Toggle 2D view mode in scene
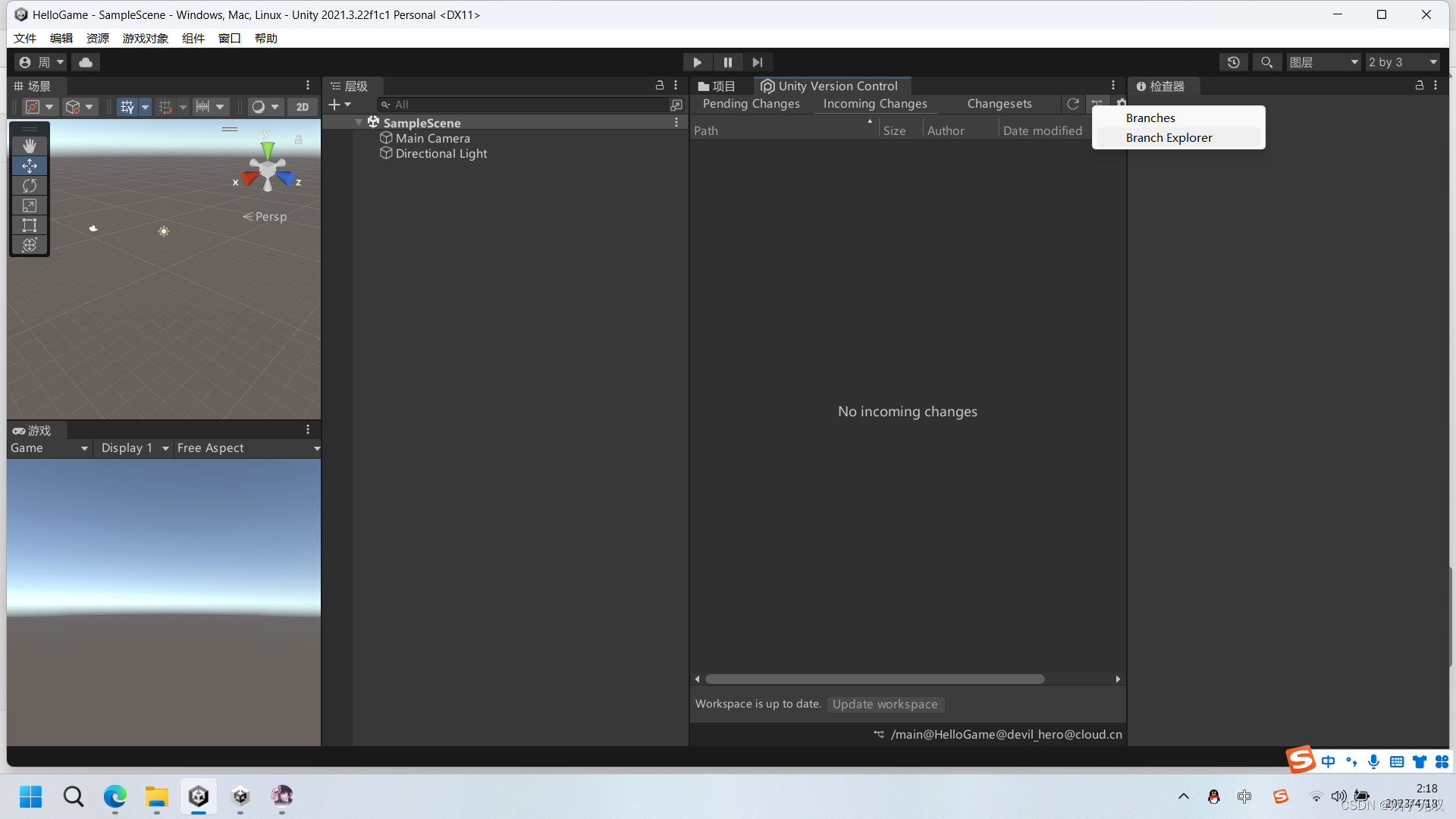Viewport: 1456px width, 819px height. (302, 107)
